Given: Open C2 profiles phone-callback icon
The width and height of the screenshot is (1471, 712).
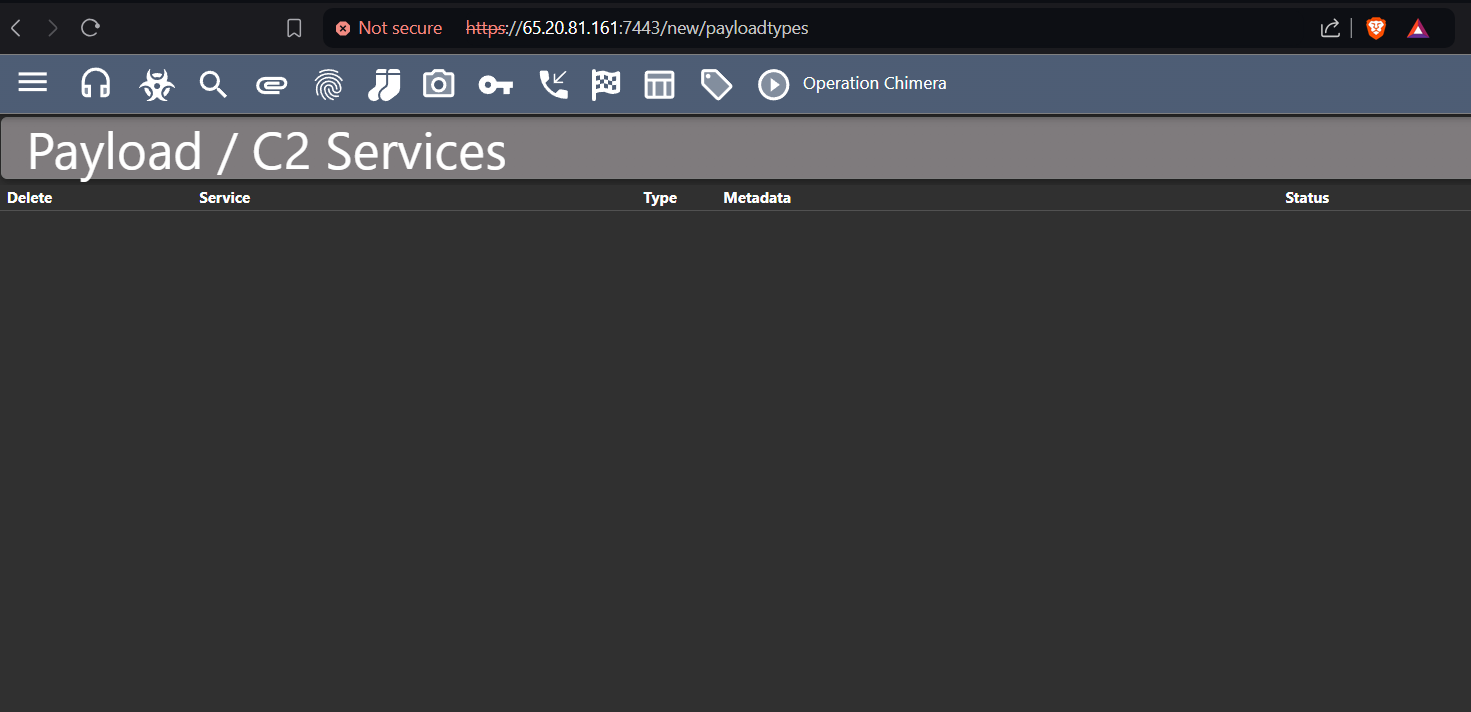Looking at the screenshot, I should click(x=553, y=84).
